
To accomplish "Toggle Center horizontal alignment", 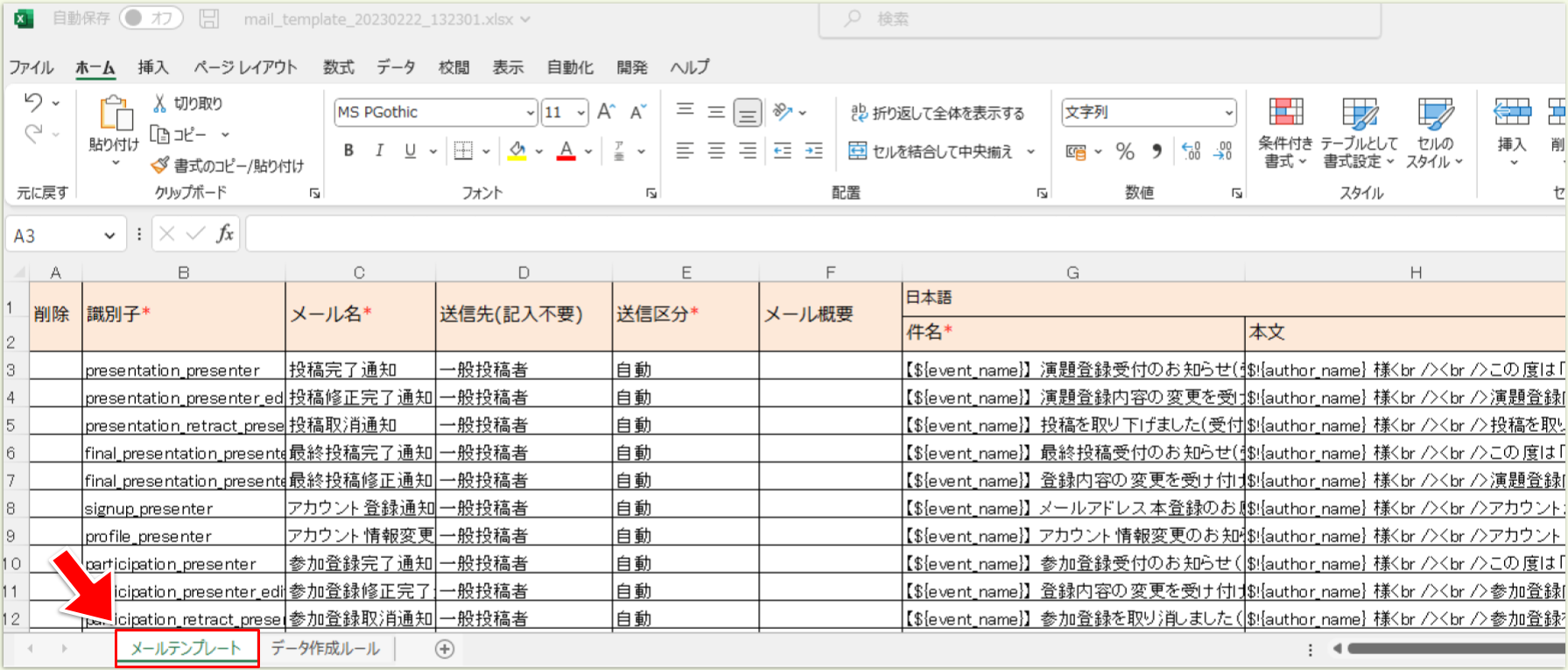I will coord(716,151).
